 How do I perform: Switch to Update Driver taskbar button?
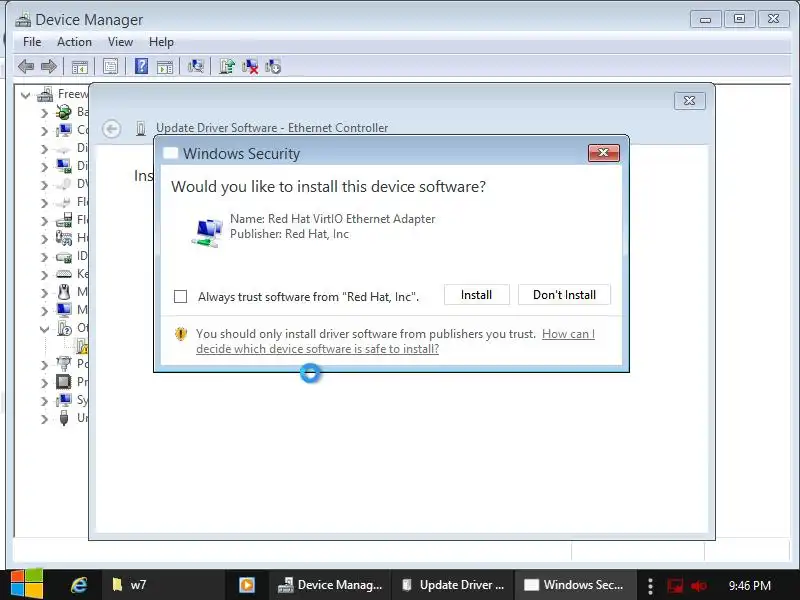tap(453, 585)
